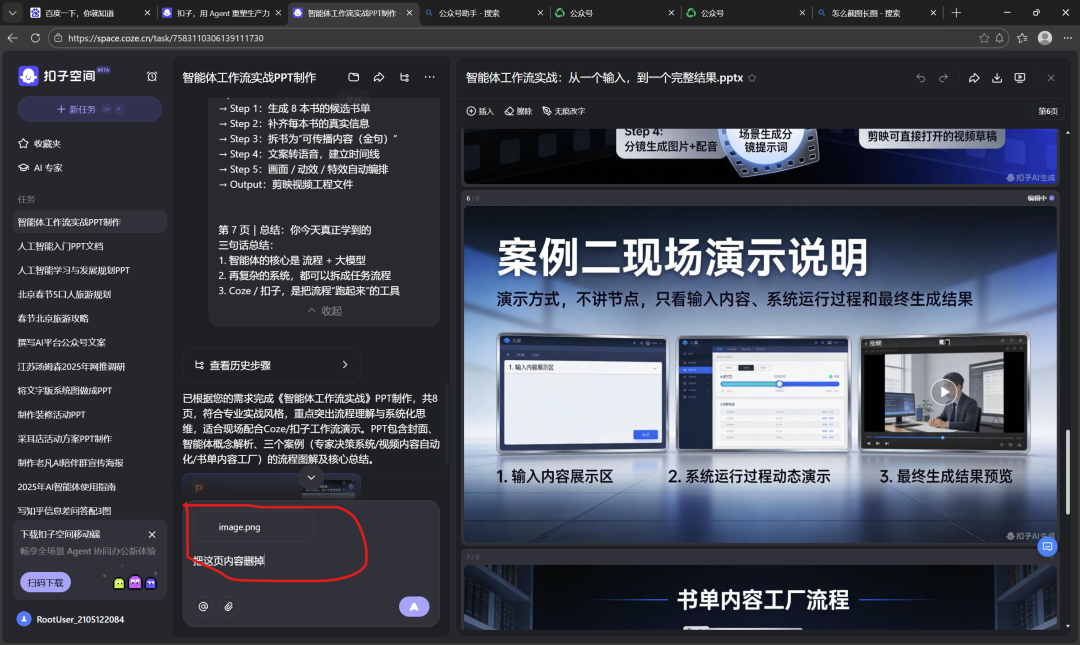
Task: Click image.png attachment chip
Action: (x=253, y=527)
